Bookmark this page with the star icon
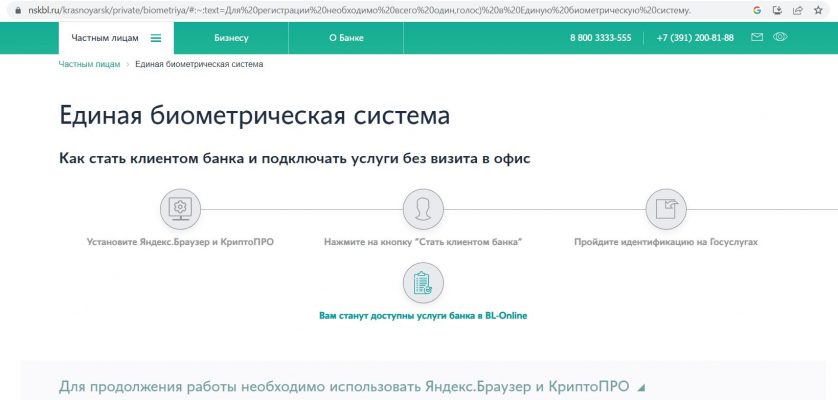Screen dimensions: 838x400 click(x=818, y=10)
